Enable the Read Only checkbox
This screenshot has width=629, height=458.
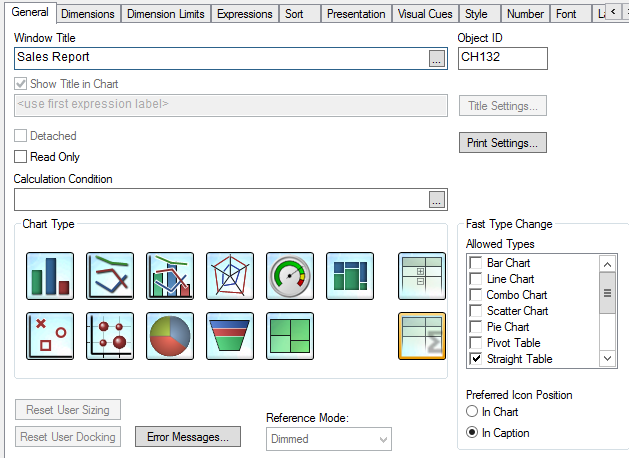pos(21,157)
